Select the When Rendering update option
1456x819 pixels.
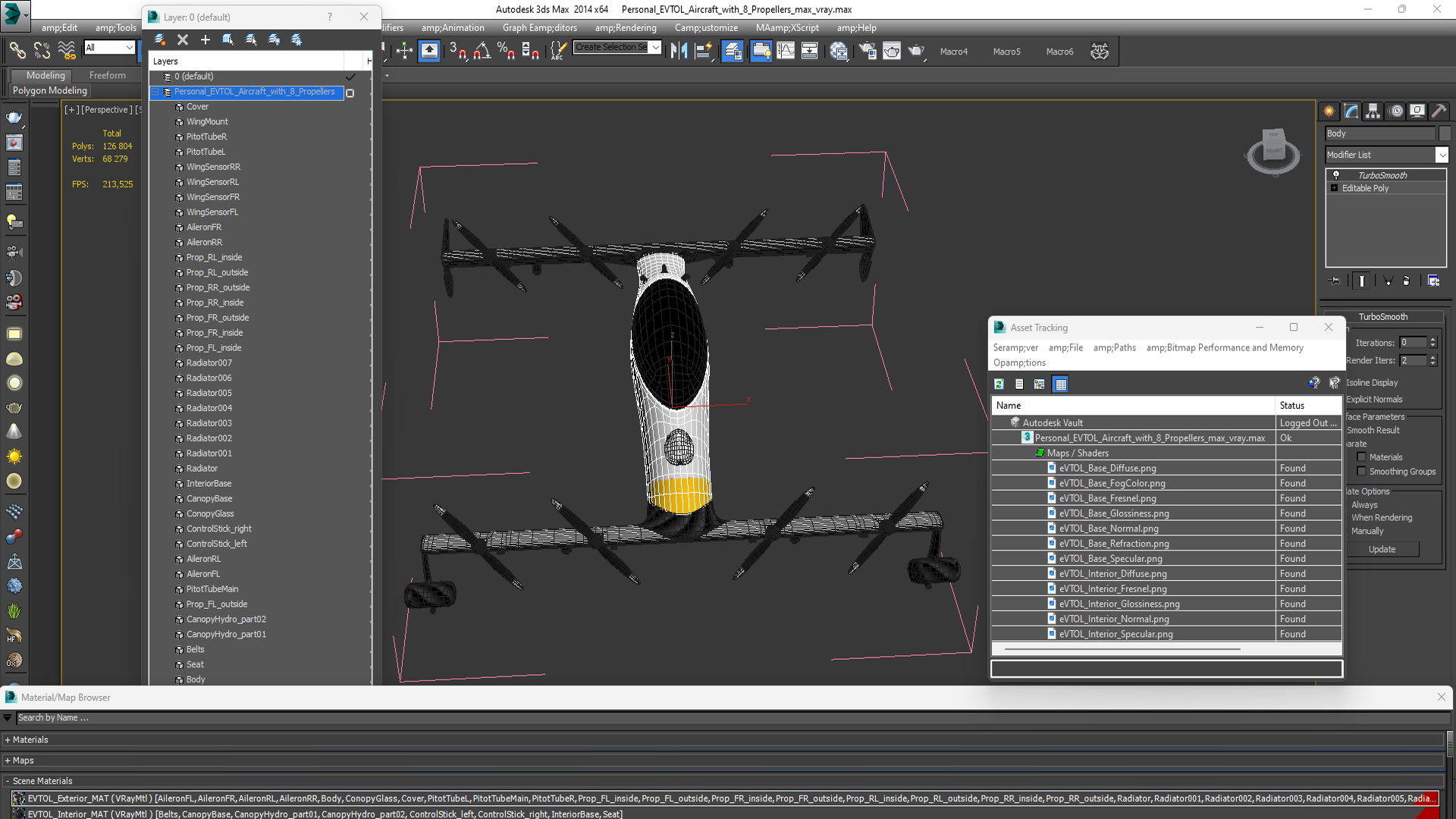(x=1381, y=517)
